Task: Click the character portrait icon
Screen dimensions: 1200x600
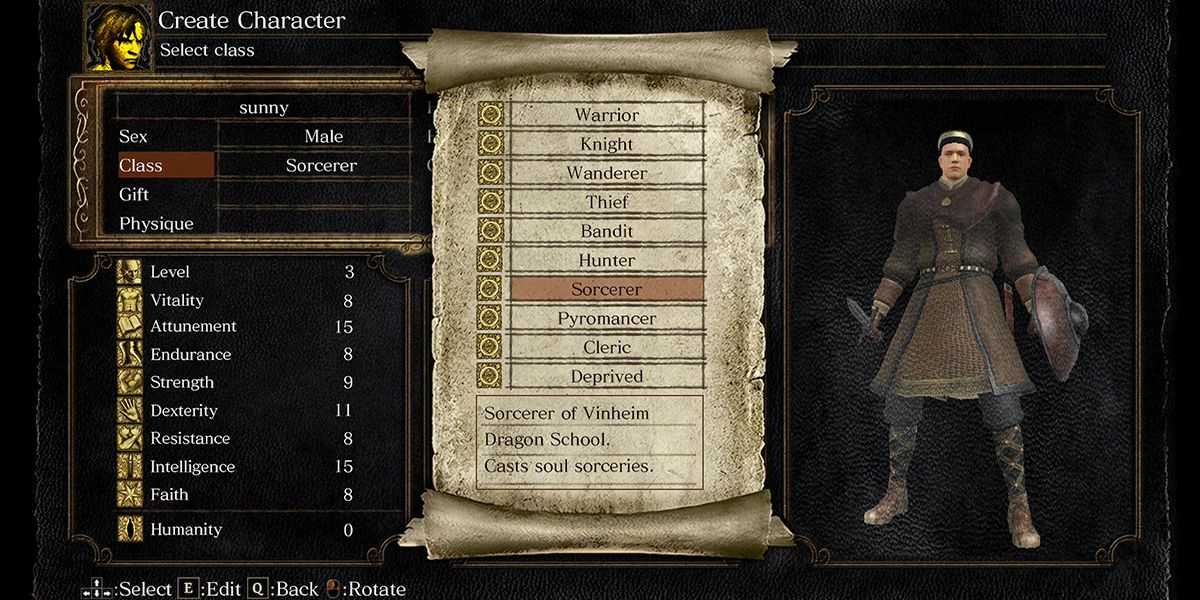Action: pos(118,37)
